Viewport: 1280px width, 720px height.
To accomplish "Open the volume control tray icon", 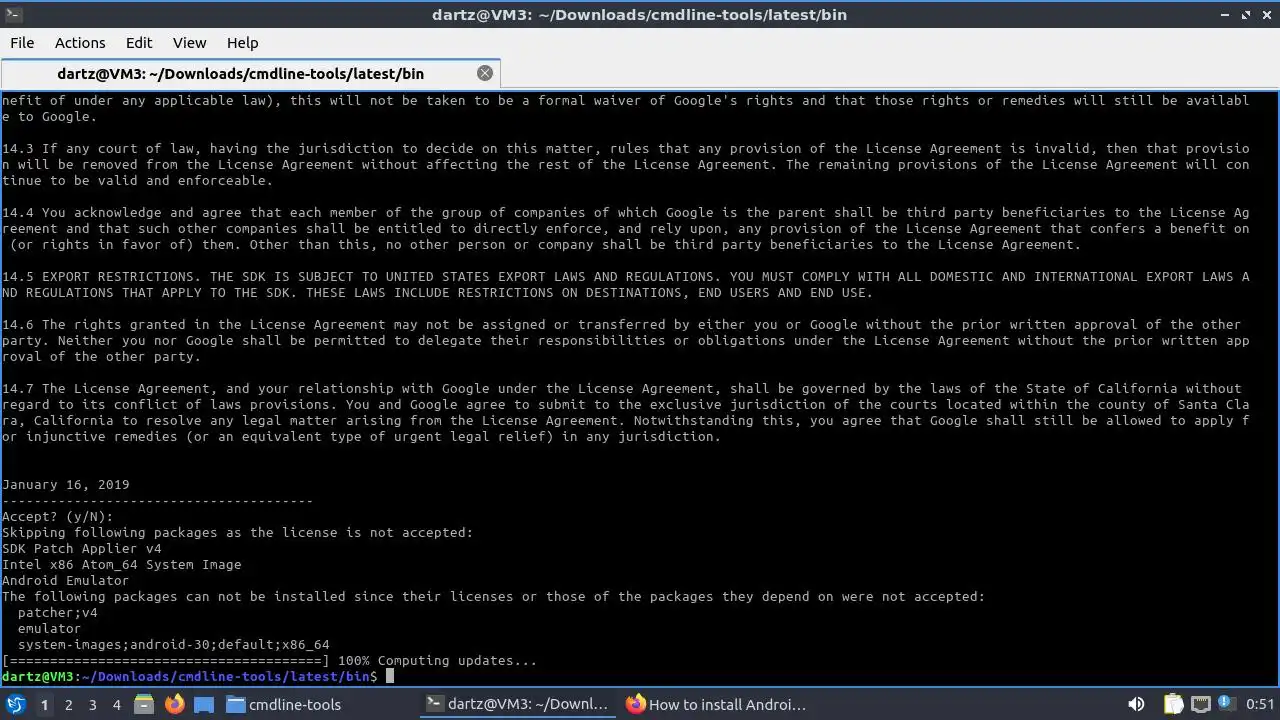I will pyautogui.click(x=1136, y=704).
